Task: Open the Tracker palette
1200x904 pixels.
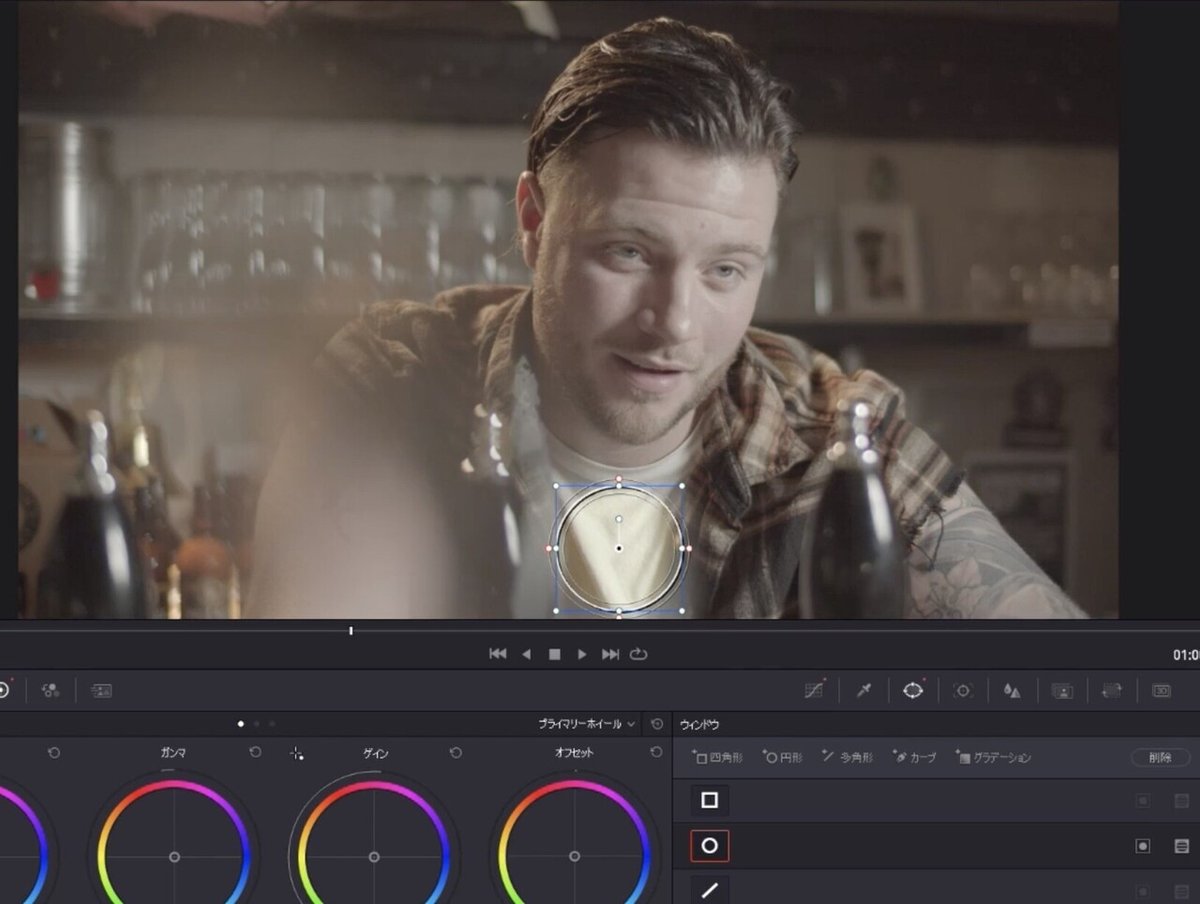Action: pos(963,690)
